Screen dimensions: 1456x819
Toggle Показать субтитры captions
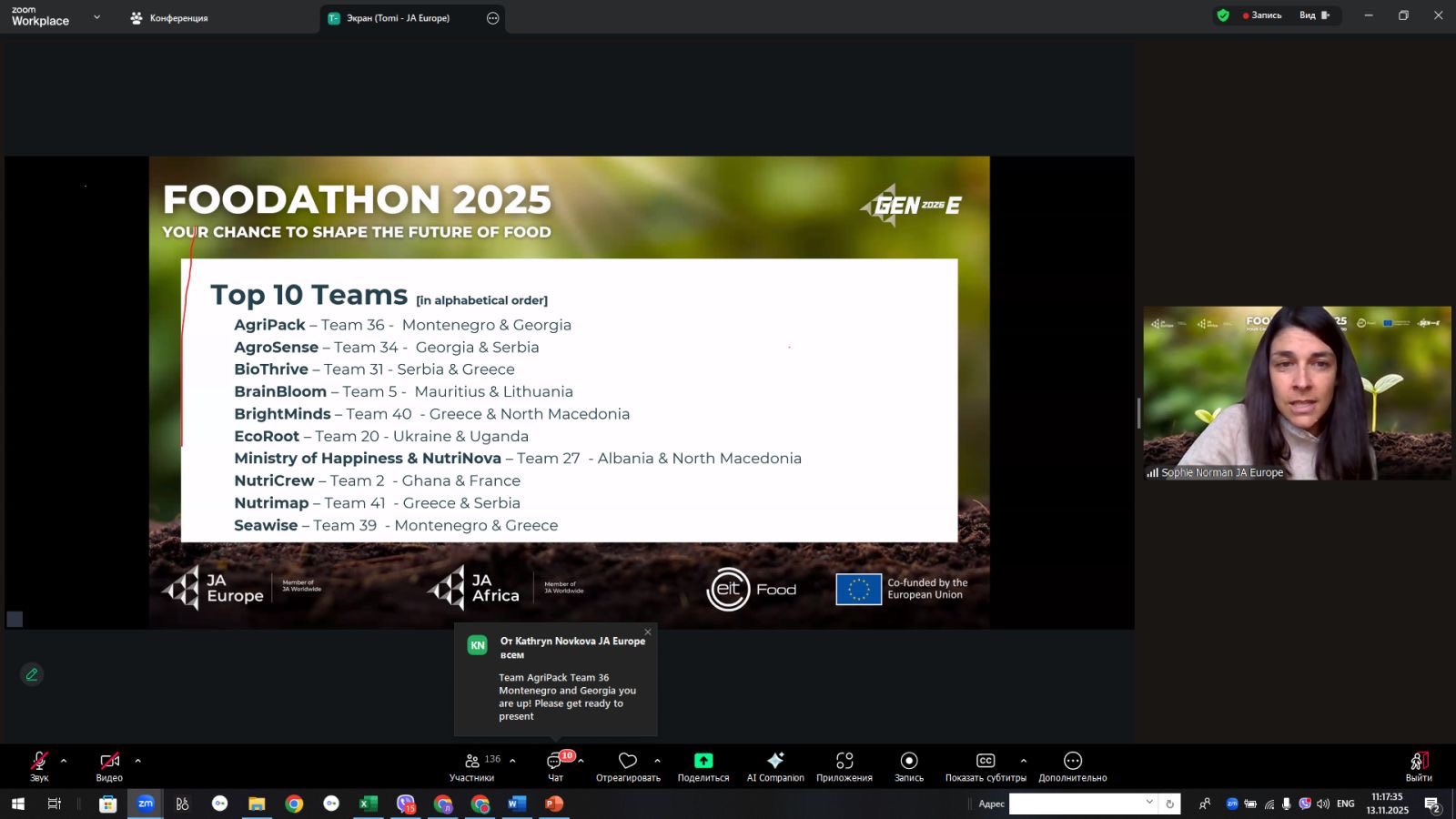[986, 766]
